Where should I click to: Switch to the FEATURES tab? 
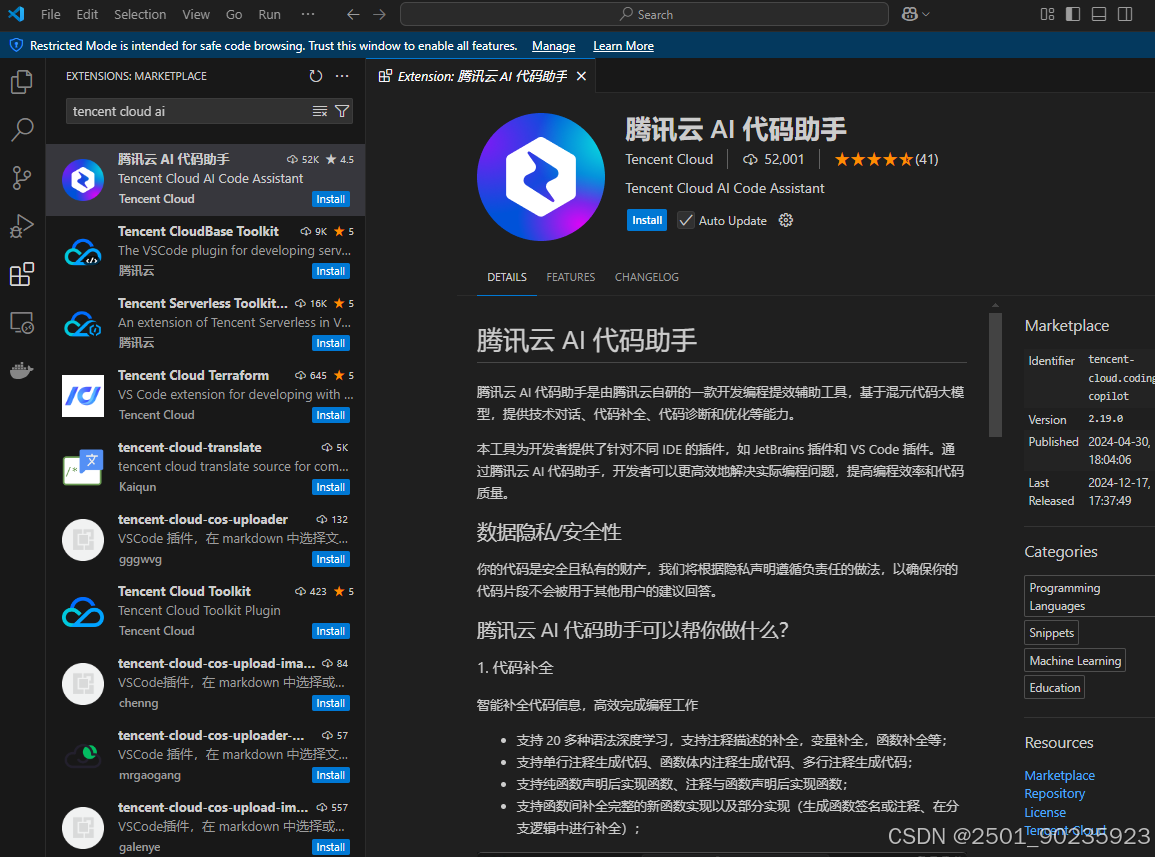click(570, 277)
